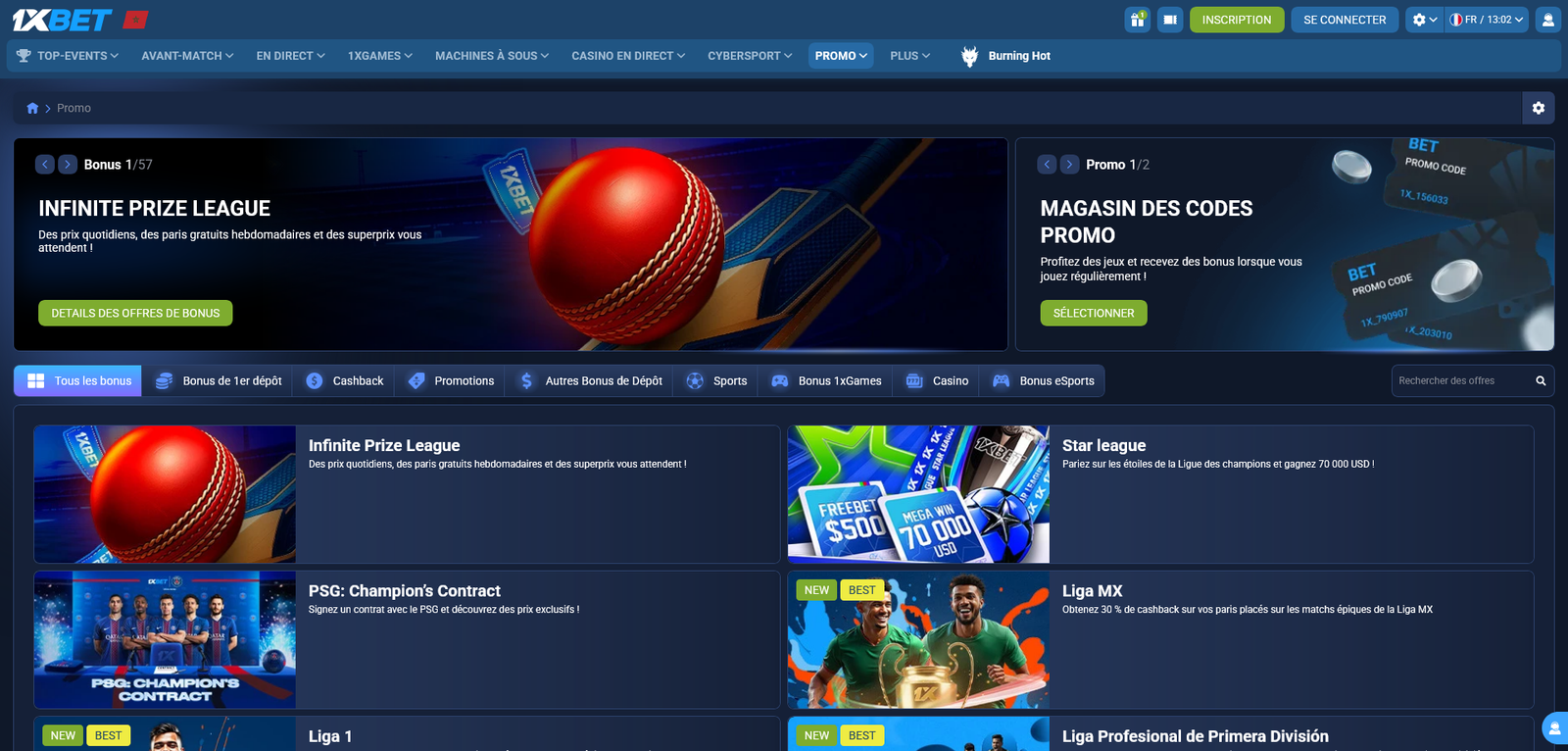The height and width of the screenshot is (751, 1568).
Task: Open the Star league offer title
Action: coord(1103,445)
